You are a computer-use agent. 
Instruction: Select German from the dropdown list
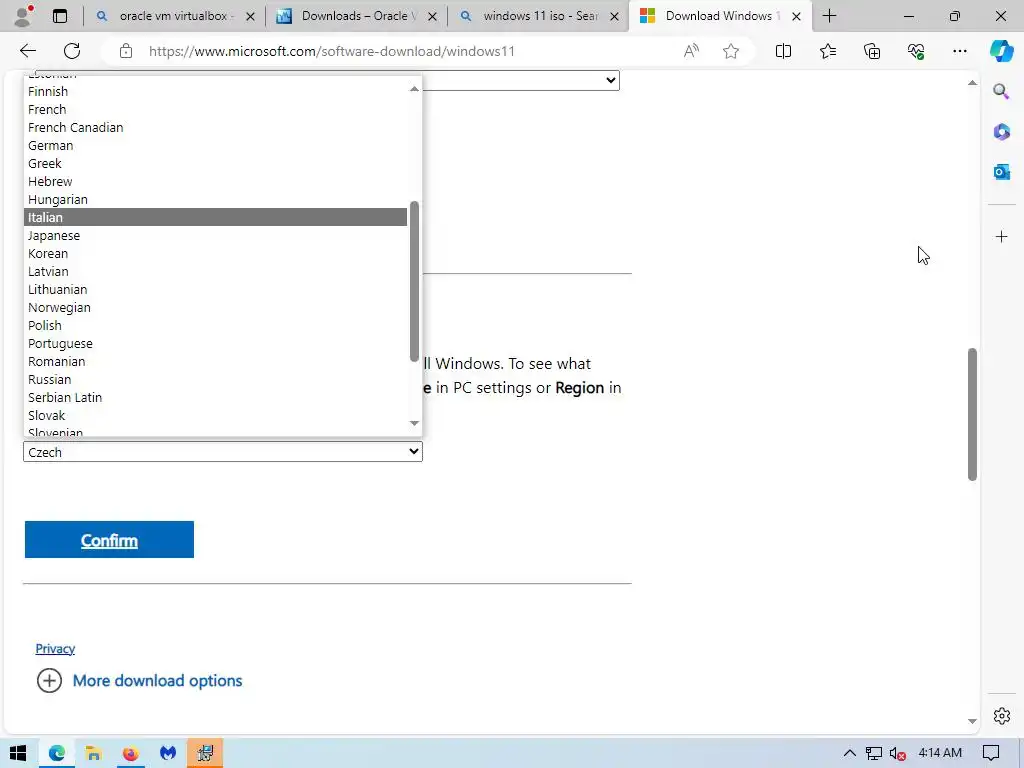(216, 146)
